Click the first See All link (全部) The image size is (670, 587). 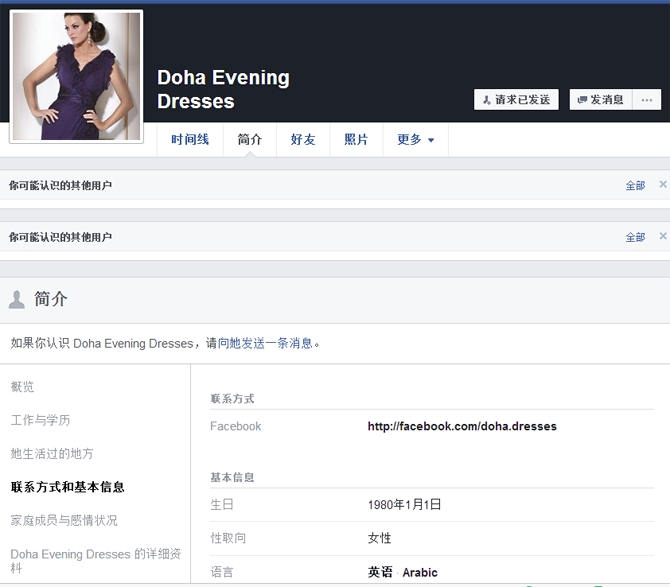(x=635, y=186)
